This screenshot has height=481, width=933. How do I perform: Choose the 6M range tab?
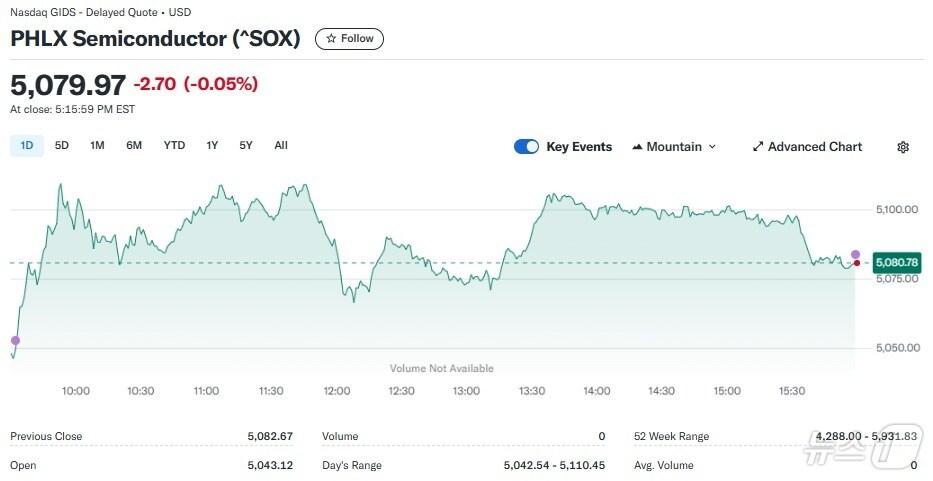point(134,146)
